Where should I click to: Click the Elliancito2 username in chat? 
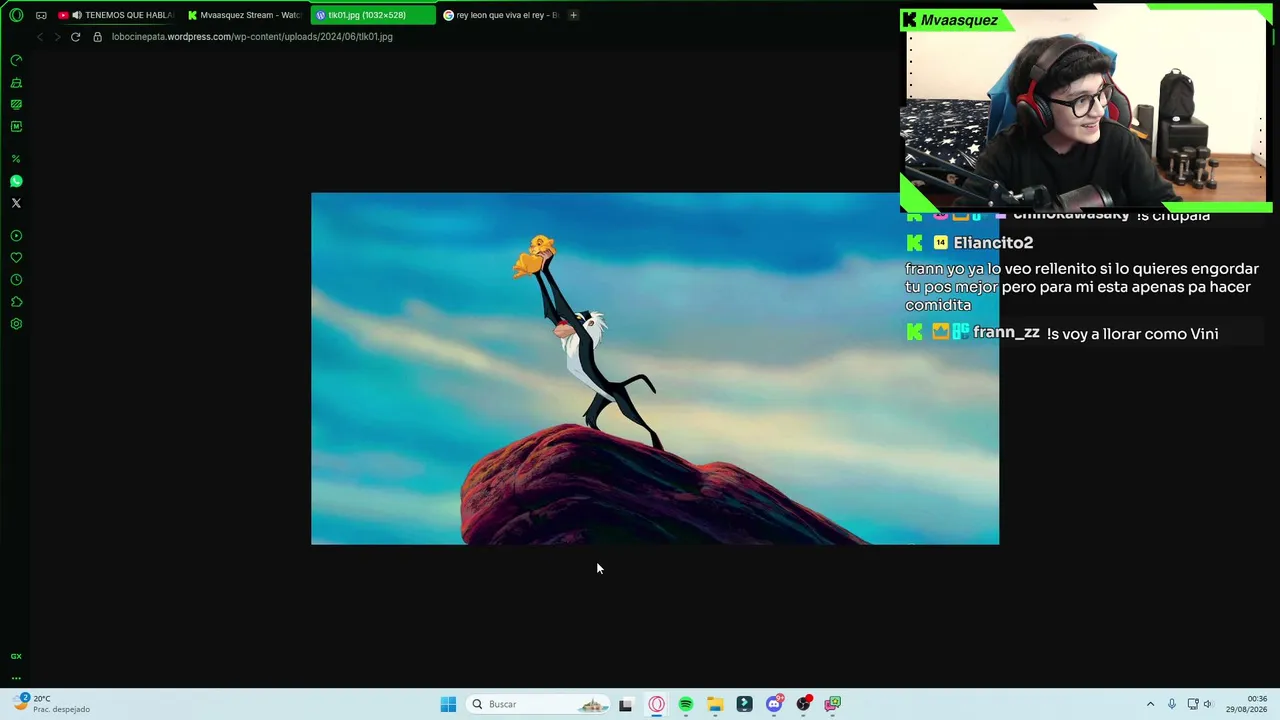[x=993, y=243]
